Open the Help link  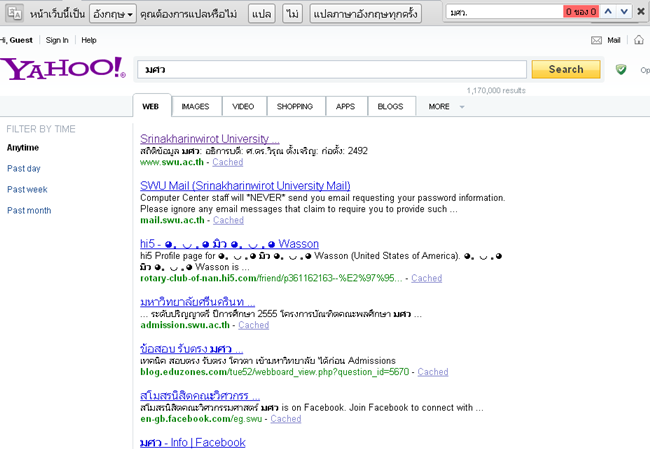point(89,40)
